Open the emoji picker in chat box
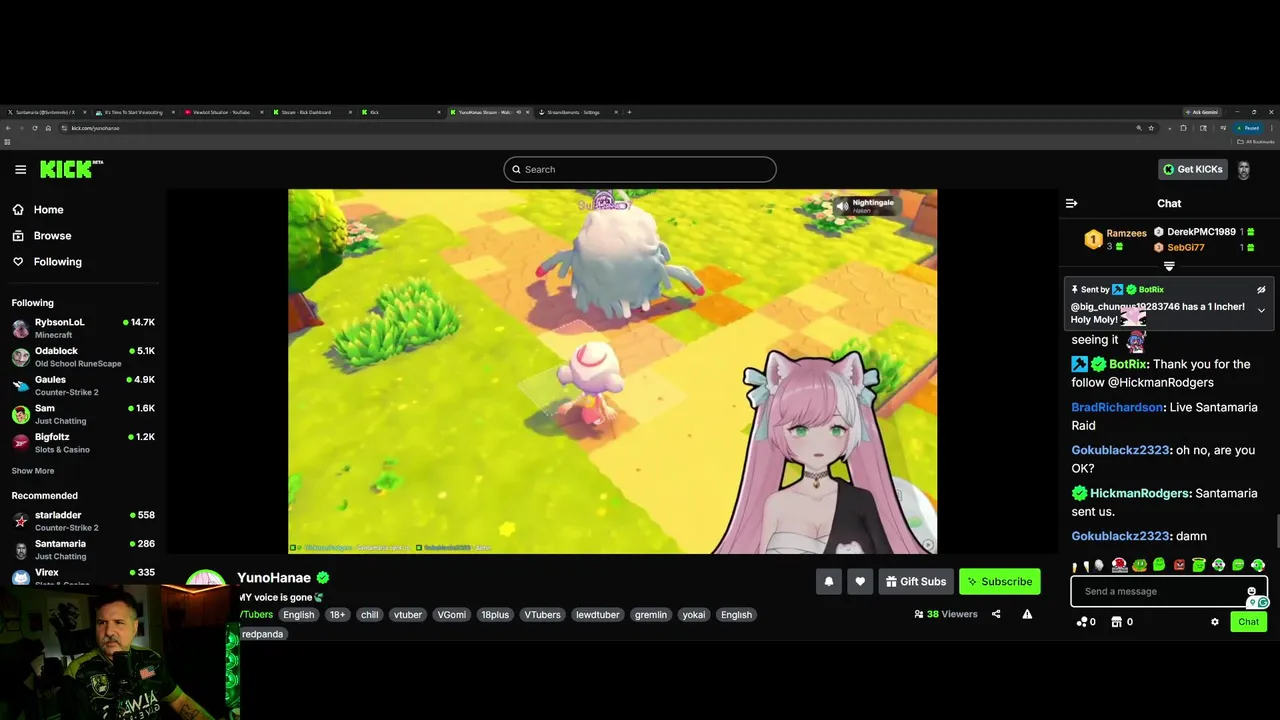 [x=1251, y=591]
